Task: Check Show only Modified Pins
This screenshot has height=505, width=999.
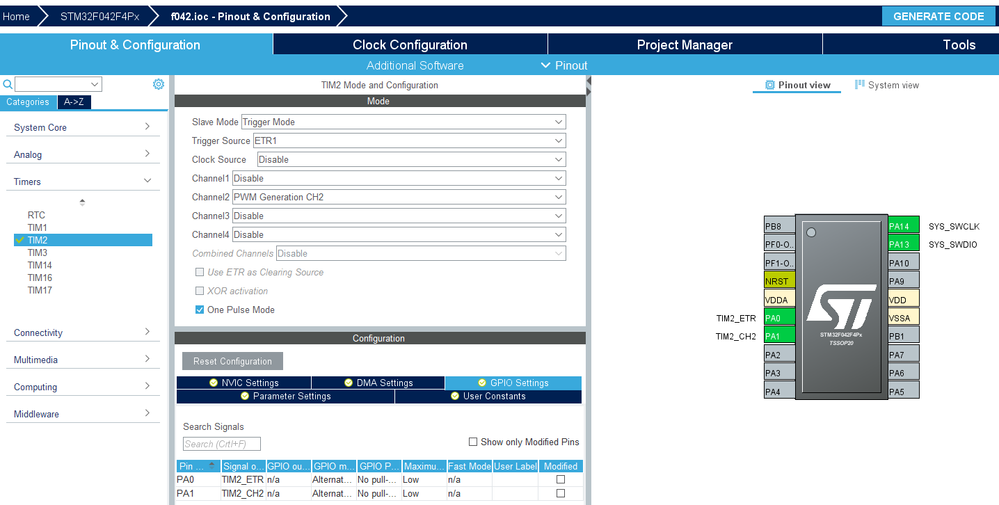Action: point(473,441)
